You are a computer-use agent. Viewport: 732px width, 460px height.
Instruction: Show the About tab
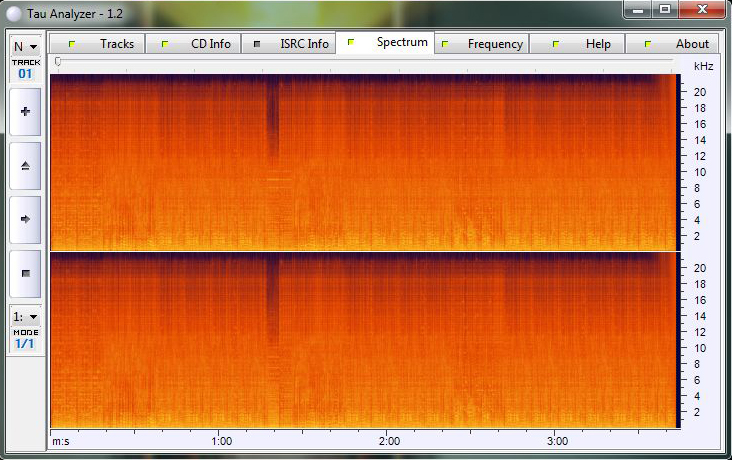676,44
